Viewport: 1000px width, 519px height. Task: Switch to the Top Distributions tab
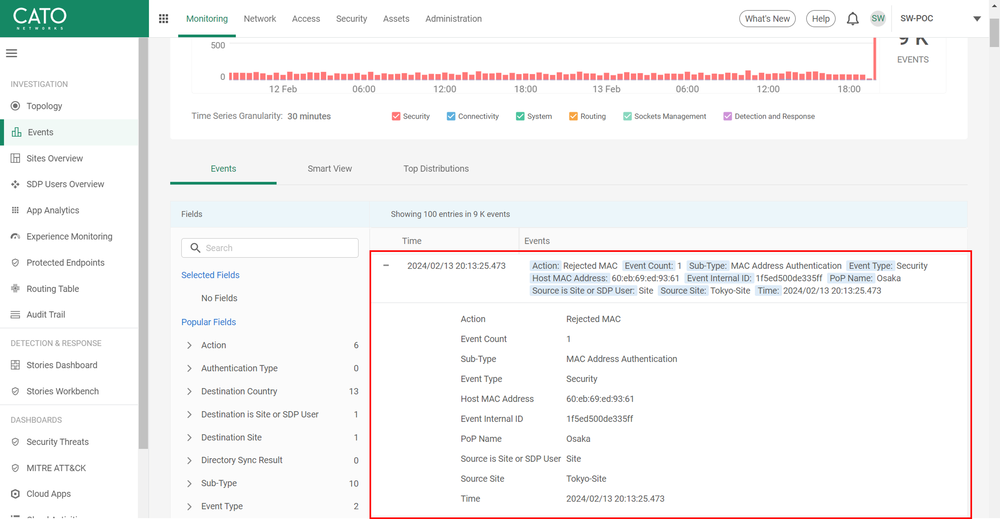436,168
